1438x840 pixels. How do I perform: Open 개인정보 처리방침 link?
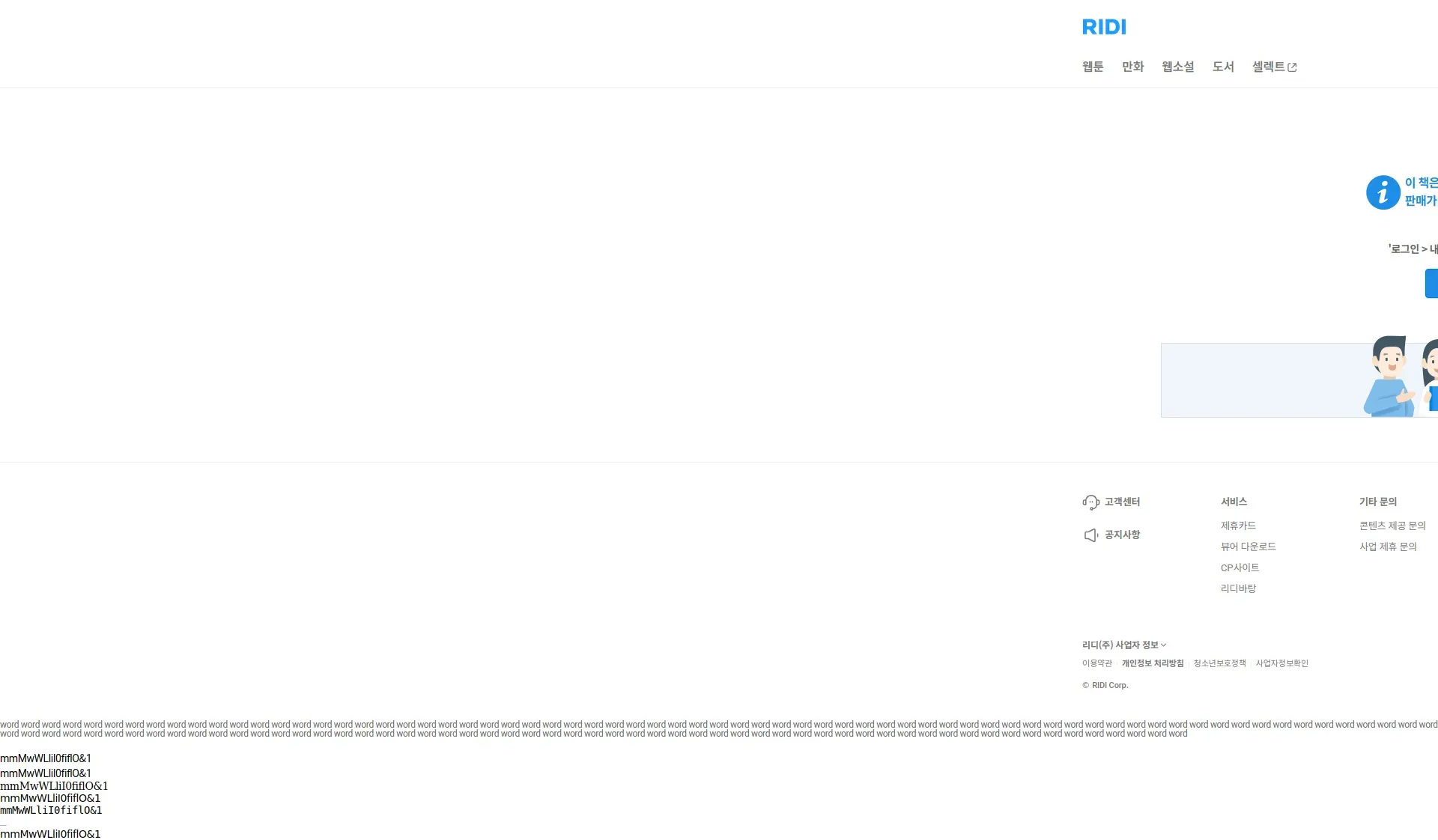pyautogui.click(x=1152, y=663)
